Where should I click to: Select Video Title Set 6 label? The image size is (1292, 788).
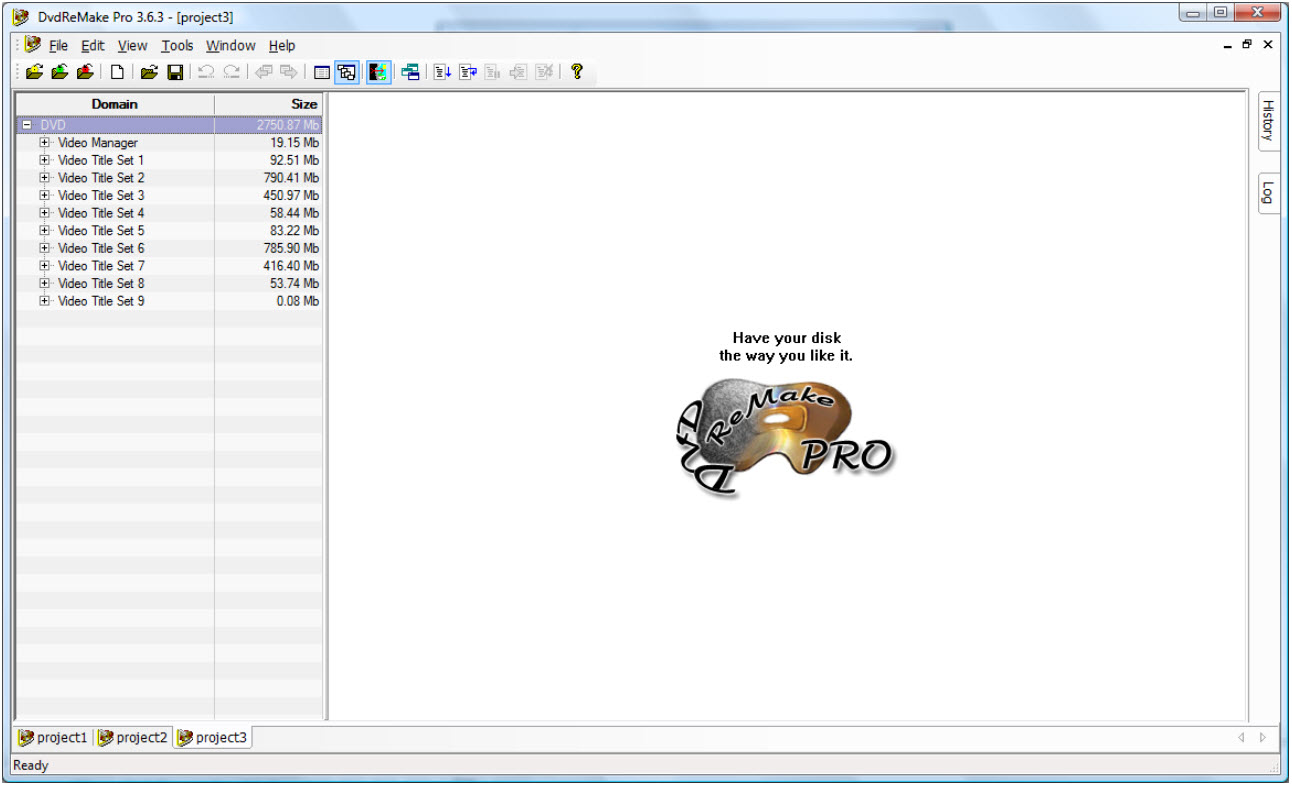click(101, 248)
